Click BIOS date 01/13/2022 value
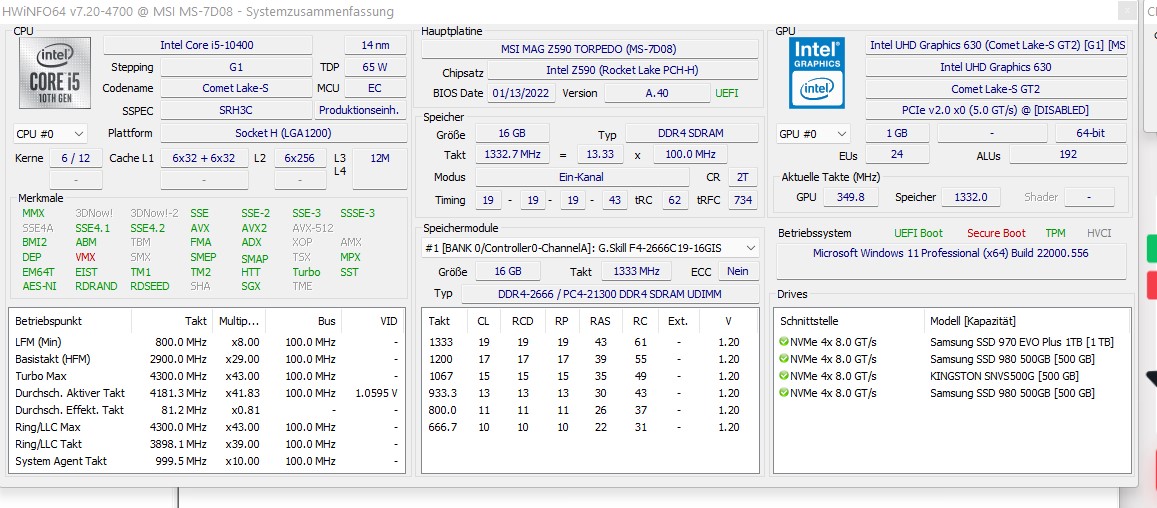The height and width of the screenshot is (508, 1157). point(522,93)
